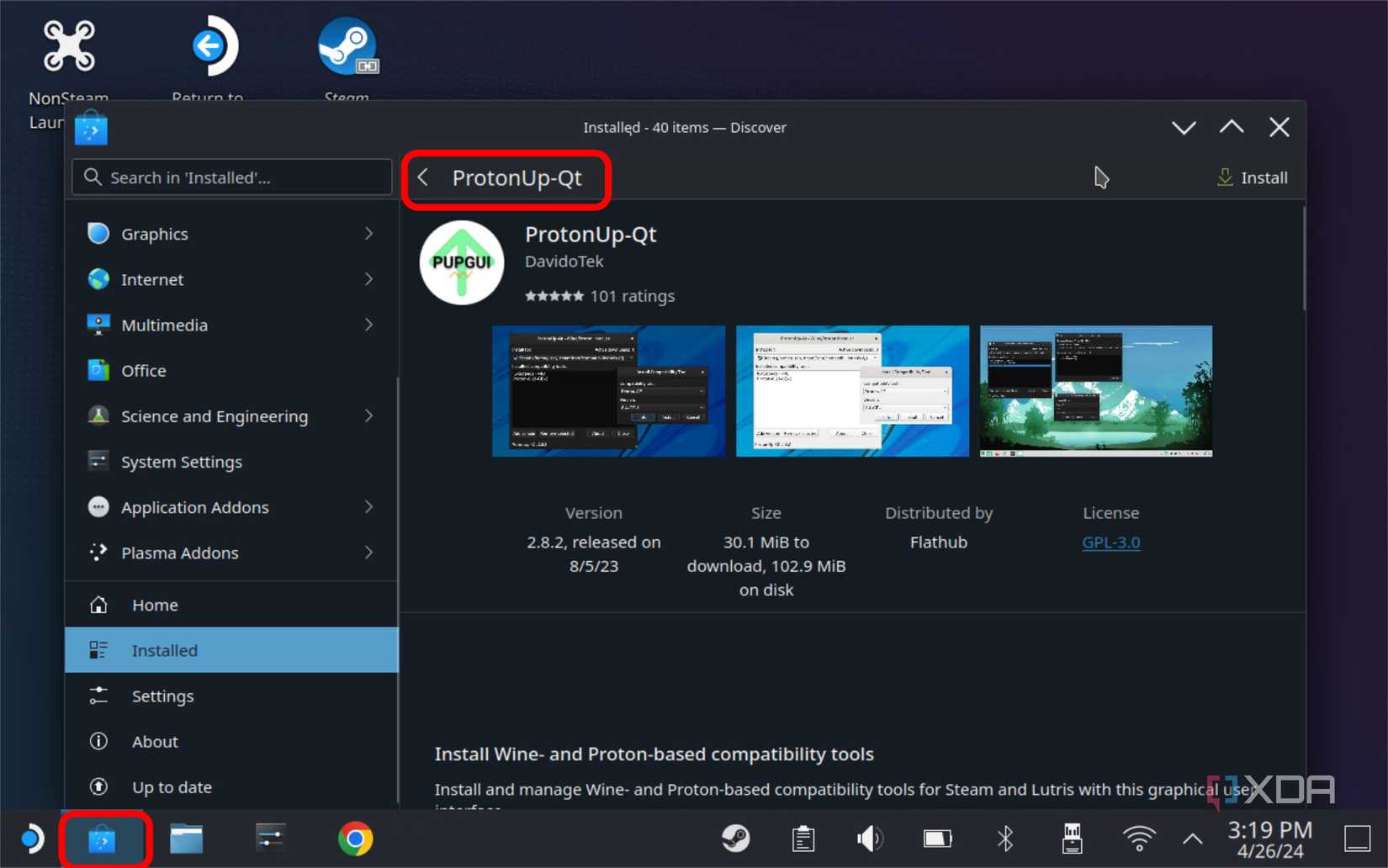Maximize the Discover window with up chevron
This screenshot has width=1388, height=868.
click(x=1232, y=128)
